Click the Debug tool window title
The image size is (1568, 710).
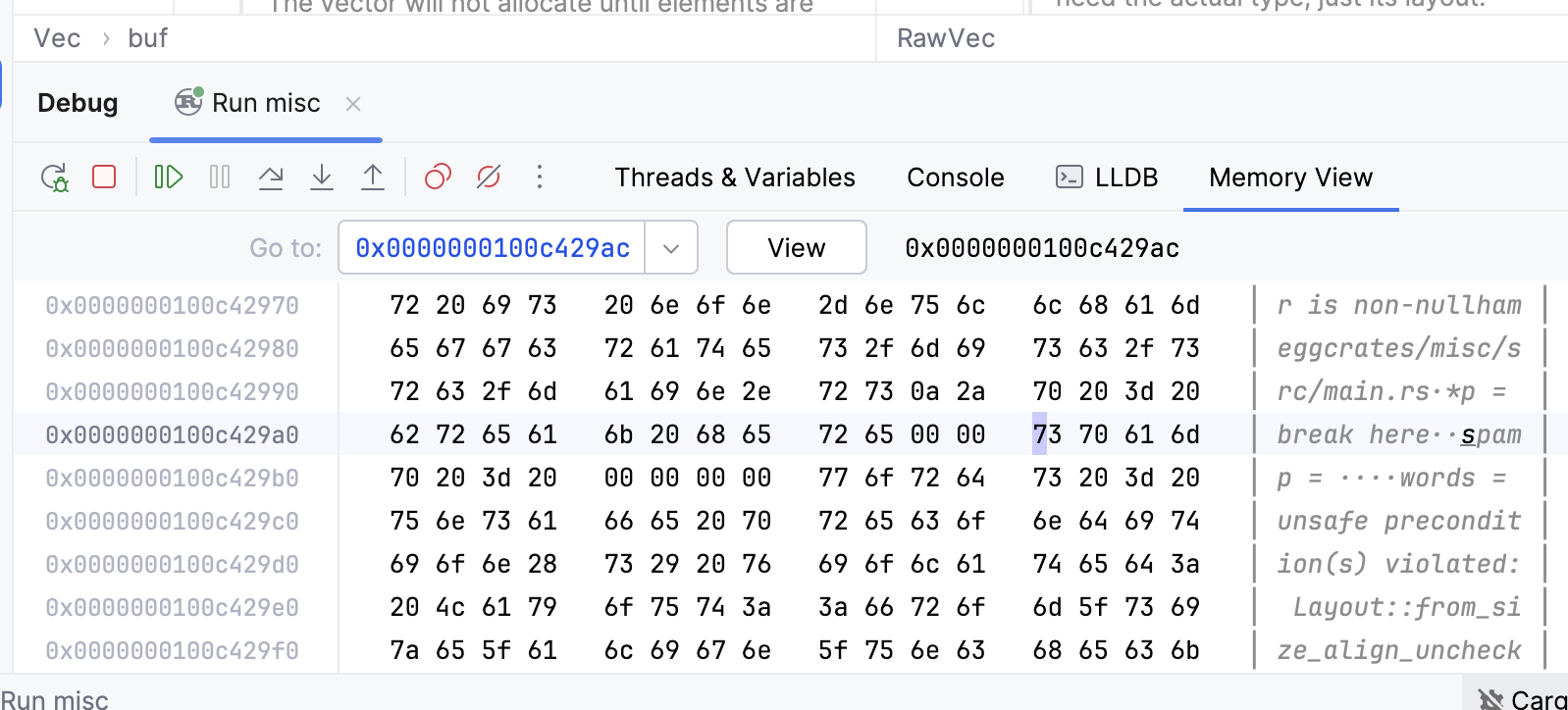coord(78,103)
